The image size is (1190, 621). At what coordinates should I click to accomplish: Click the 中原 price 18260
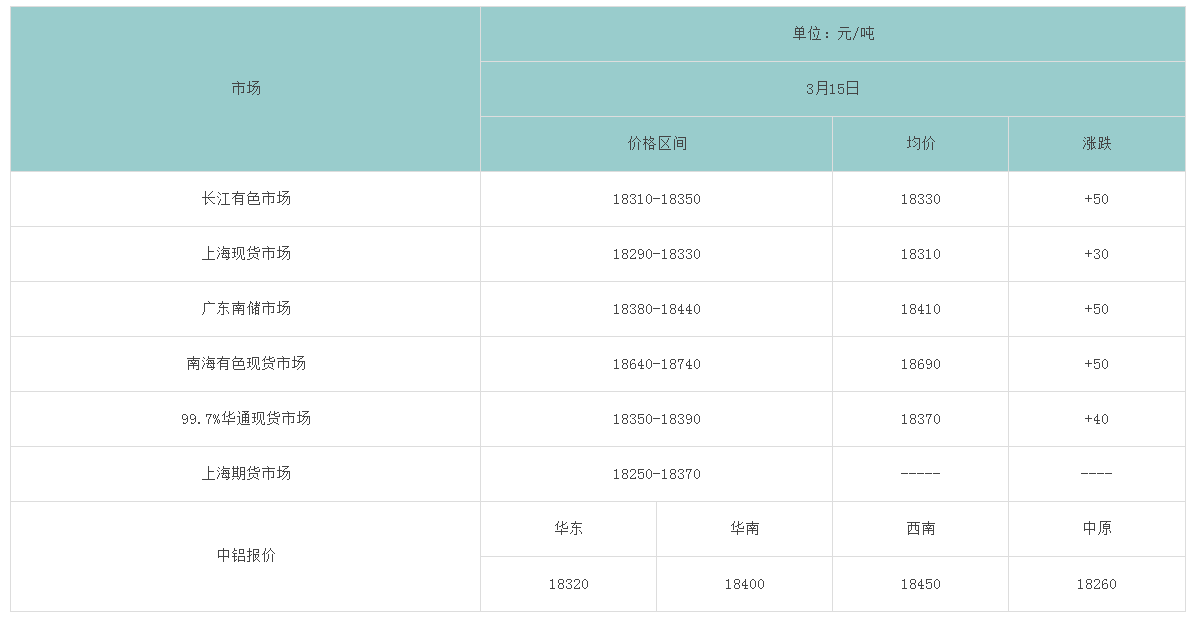click(1096, 584)
